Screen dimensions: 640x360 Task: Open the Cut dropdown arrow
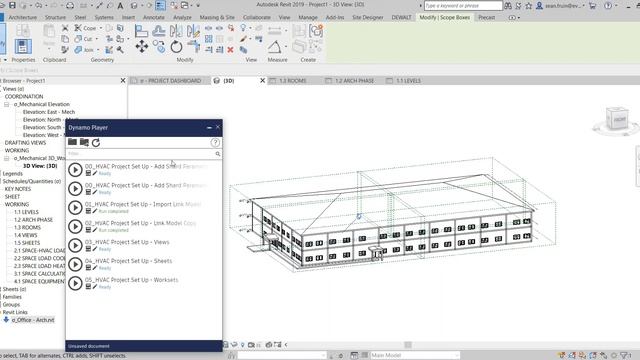click(x=97, y=39)
